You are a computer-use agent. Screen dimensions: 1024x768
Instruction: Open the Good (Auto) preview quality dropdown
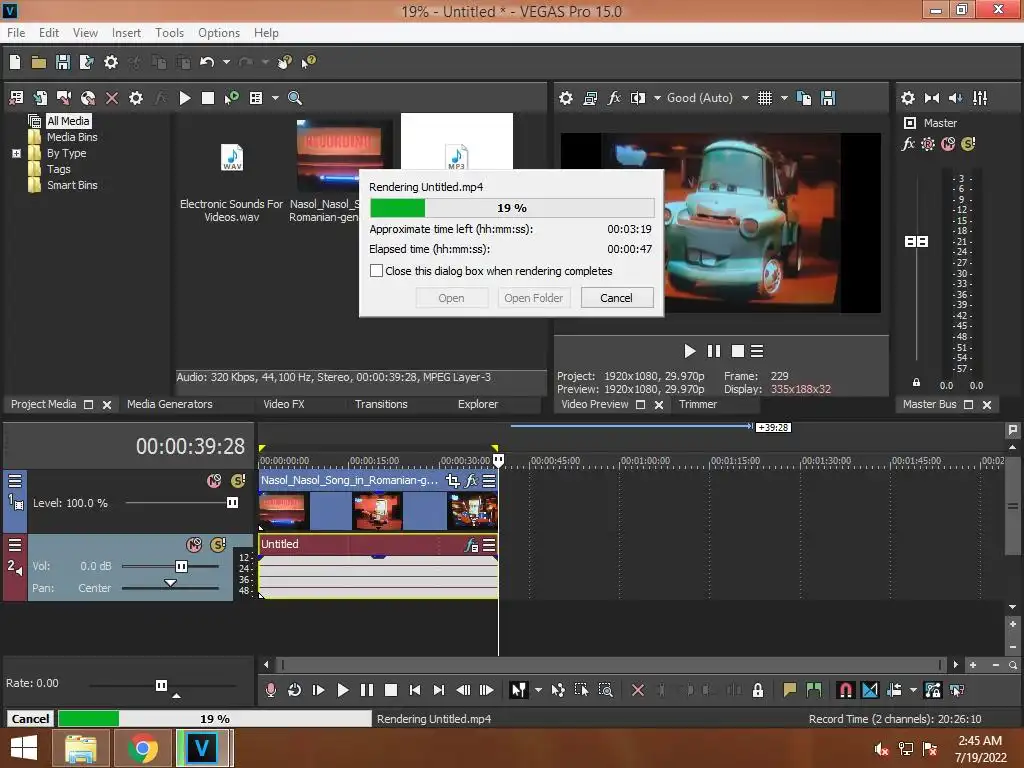pos(745,98)
